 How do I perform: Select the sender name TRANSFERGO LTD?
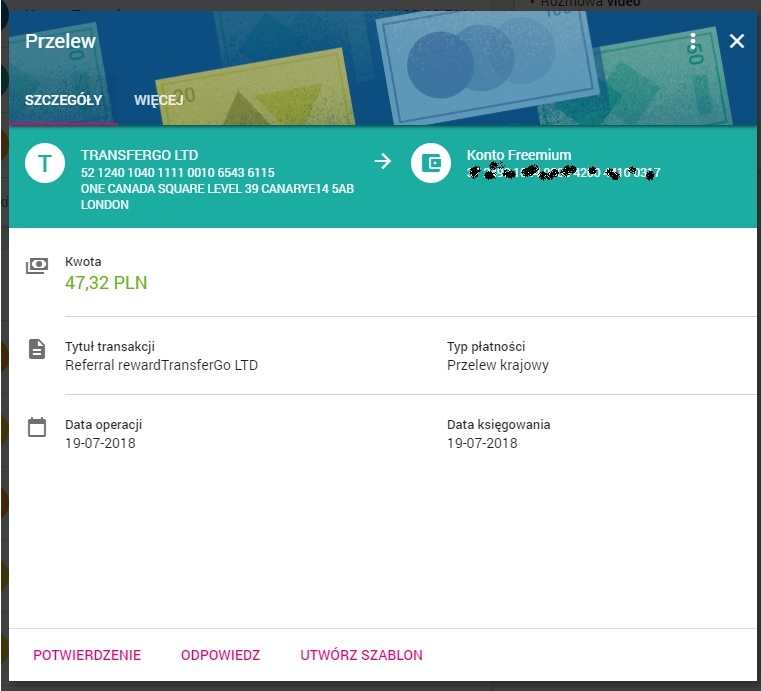tap(140, 155)
